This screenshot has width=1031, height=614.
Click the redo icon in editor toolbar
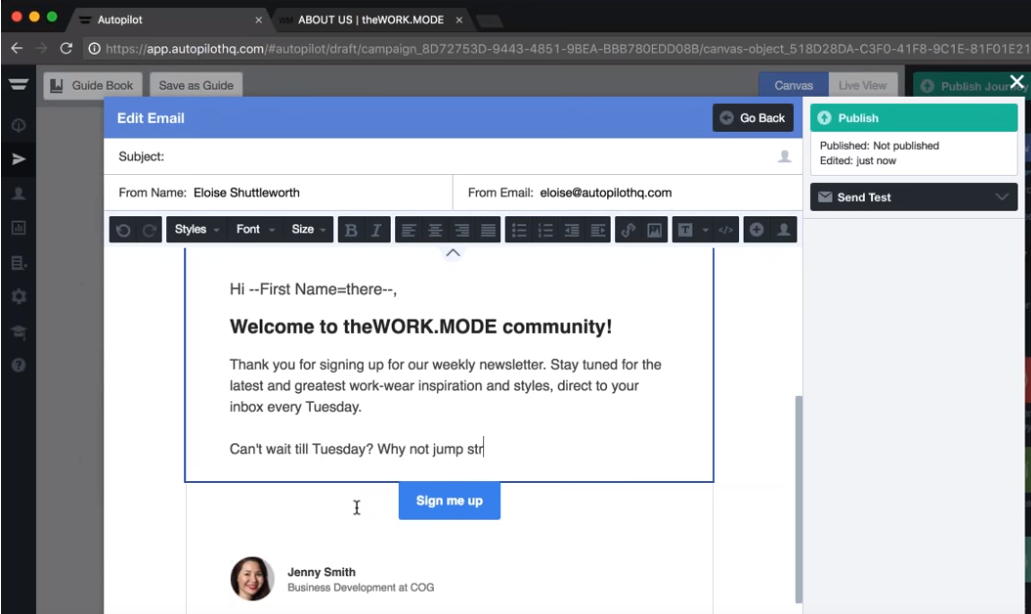coord(149,230)
